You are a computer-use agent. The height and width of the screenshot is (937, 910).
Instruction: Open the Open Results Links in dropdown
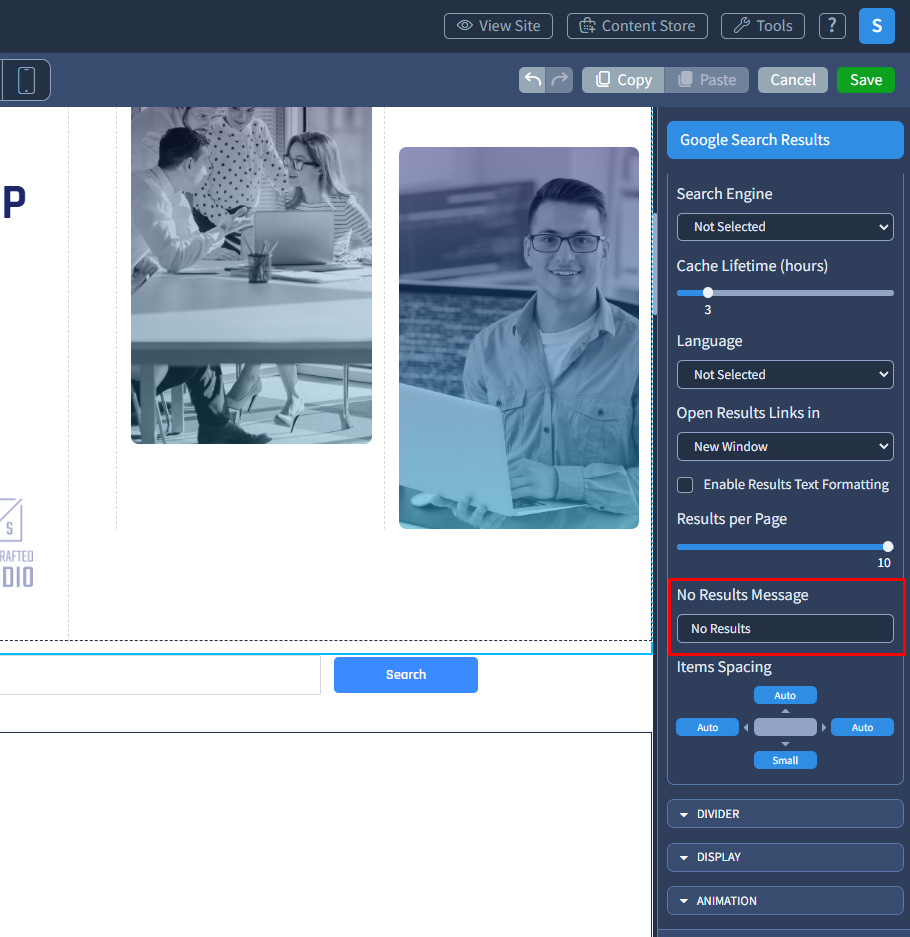click(785, 447)
